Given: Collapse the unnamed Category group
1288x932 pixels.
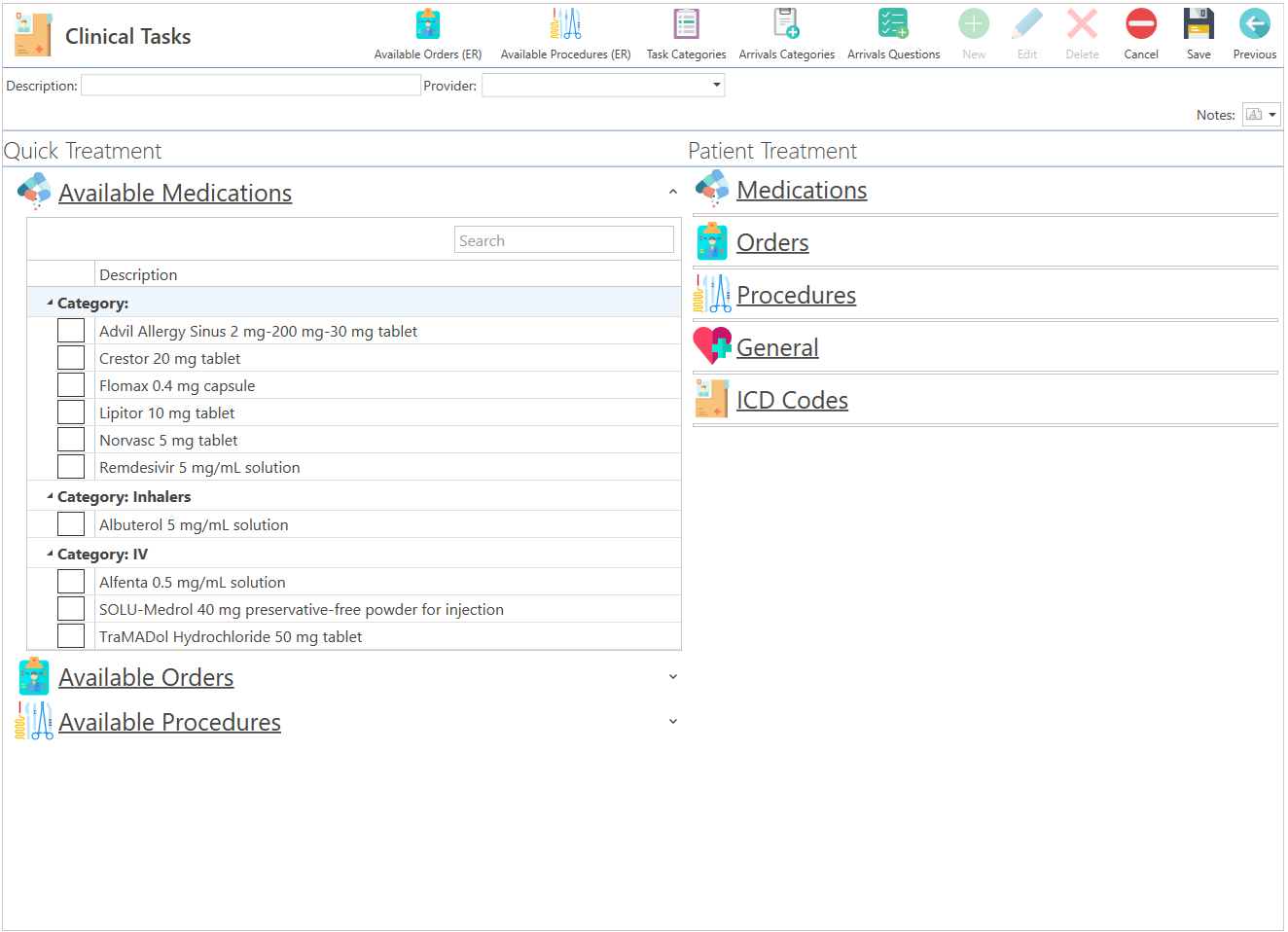Looking at the screenshot, I should coord(50,304).
